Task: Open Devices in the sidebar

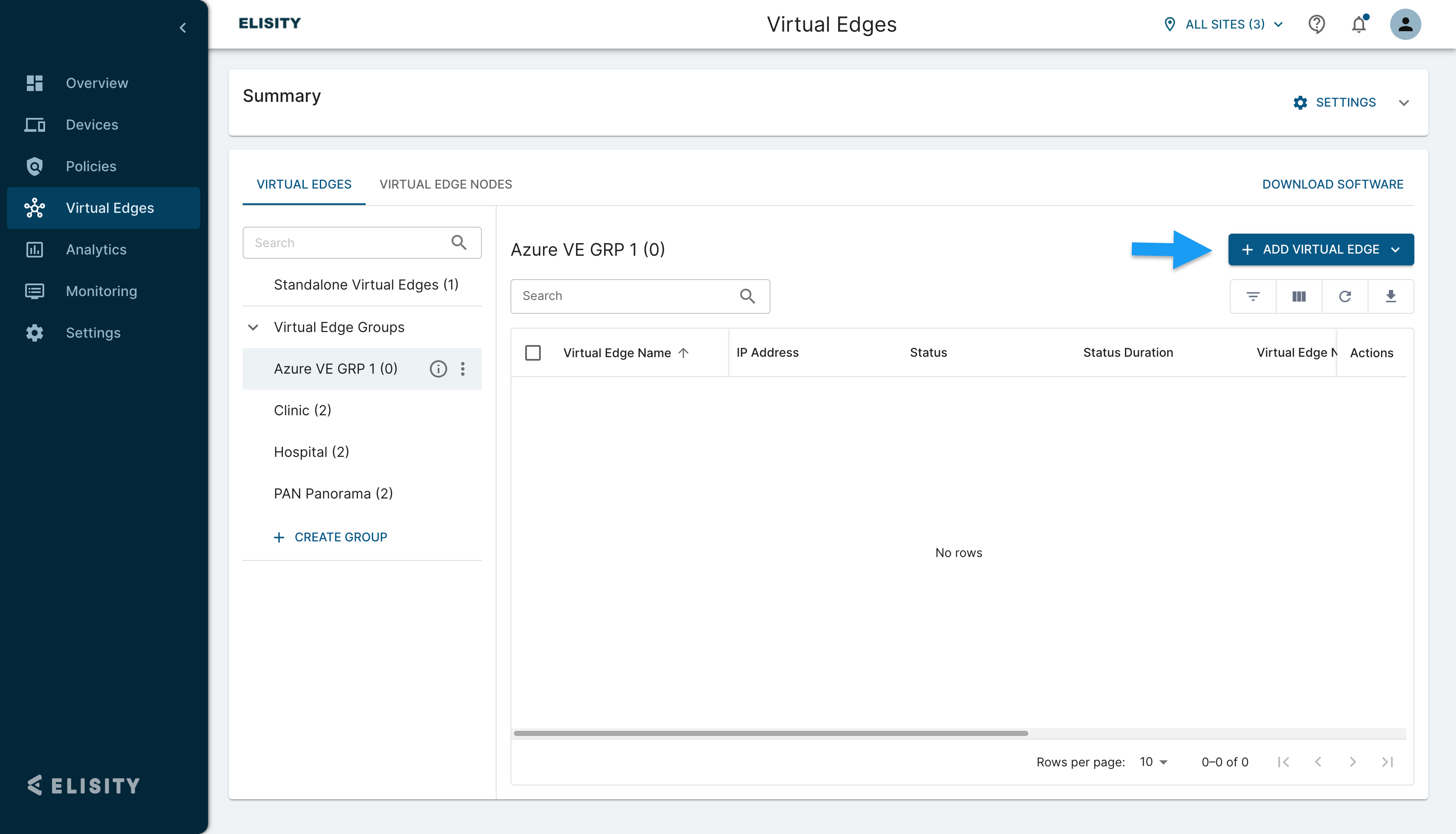Action: tap(104, 125)
